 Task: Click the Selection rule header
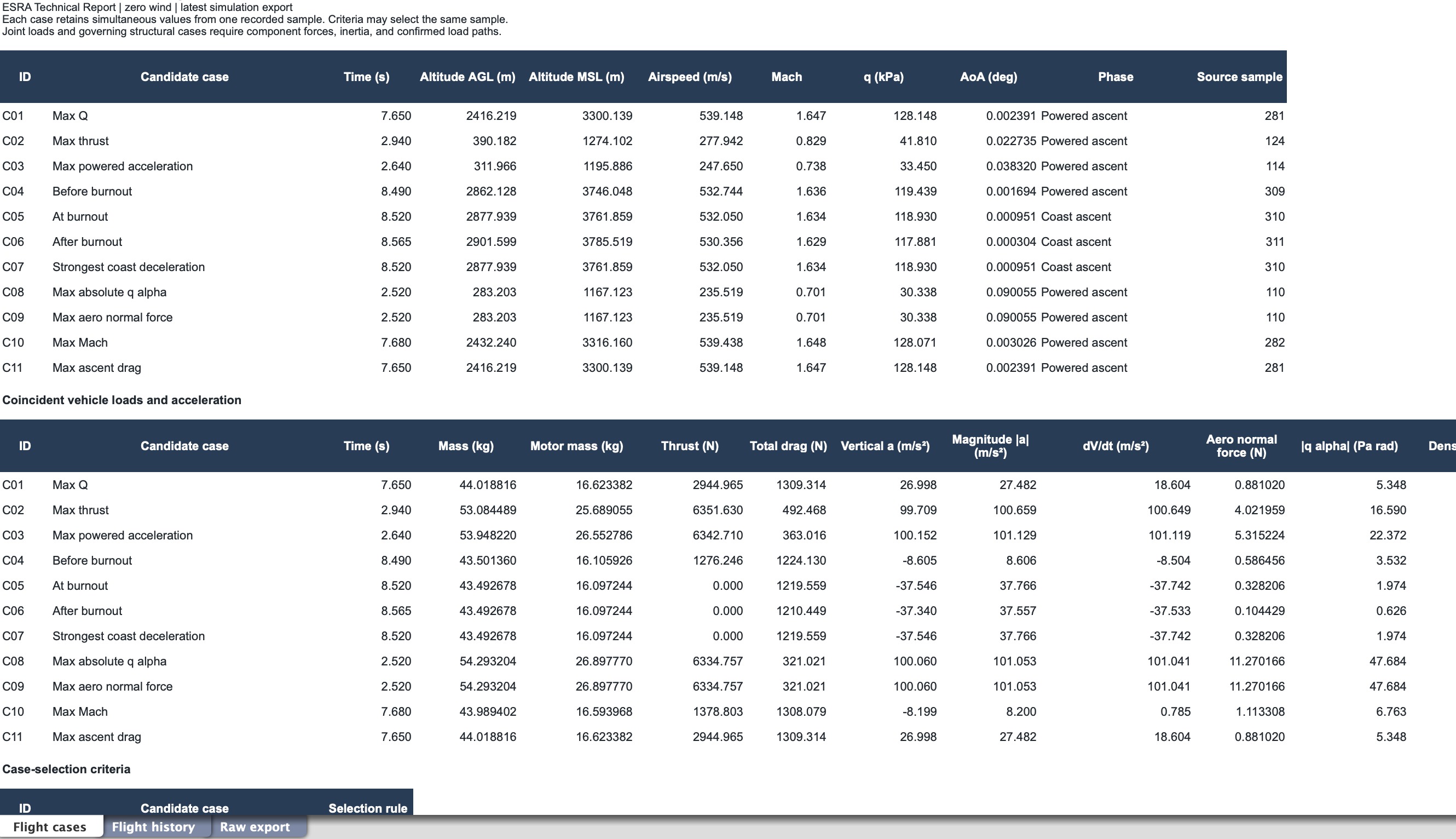[x=367, y=808]
